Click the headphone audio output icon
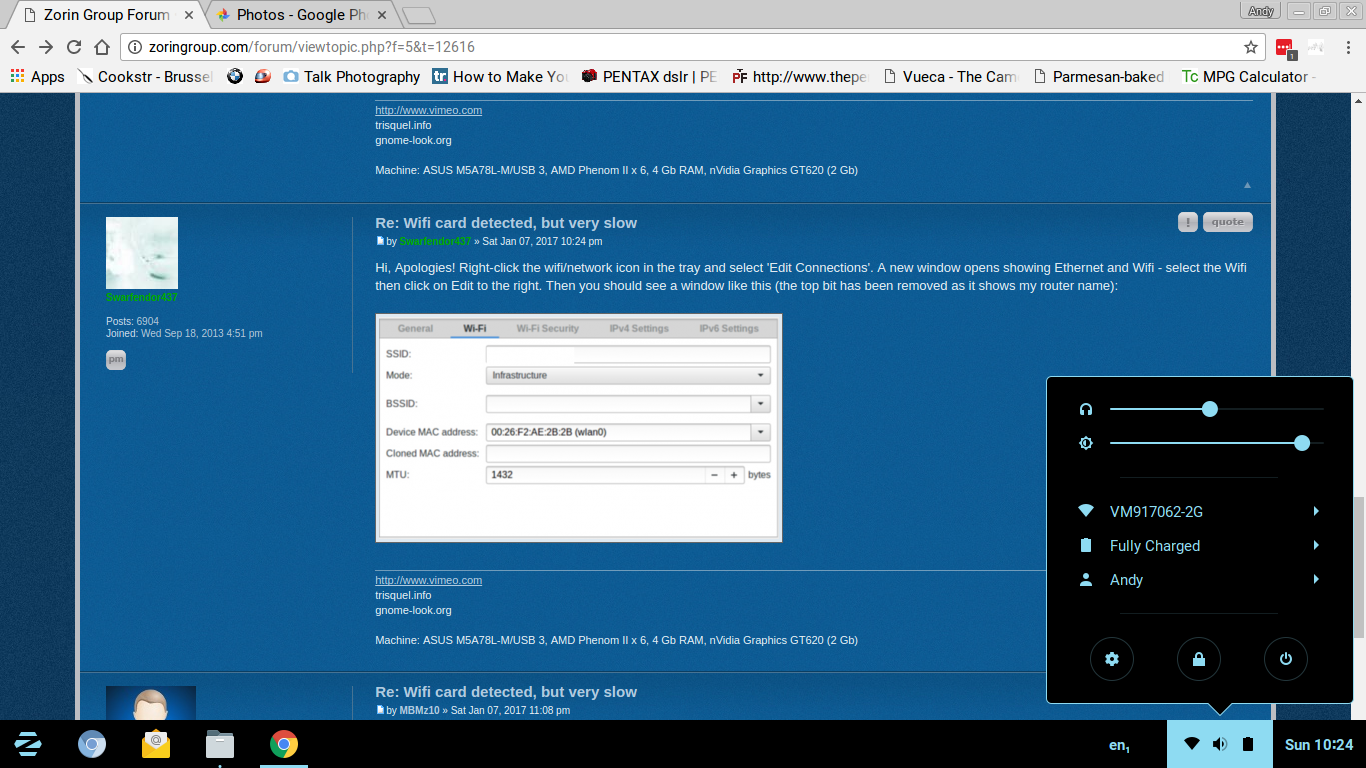This screenshot has width=1366, height=768. [x=1086, y=409]
